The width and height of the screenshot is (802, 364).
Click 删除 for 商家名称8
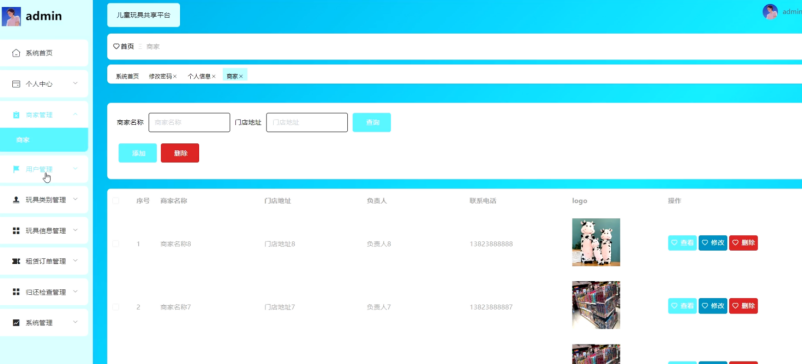coord(744,243)
